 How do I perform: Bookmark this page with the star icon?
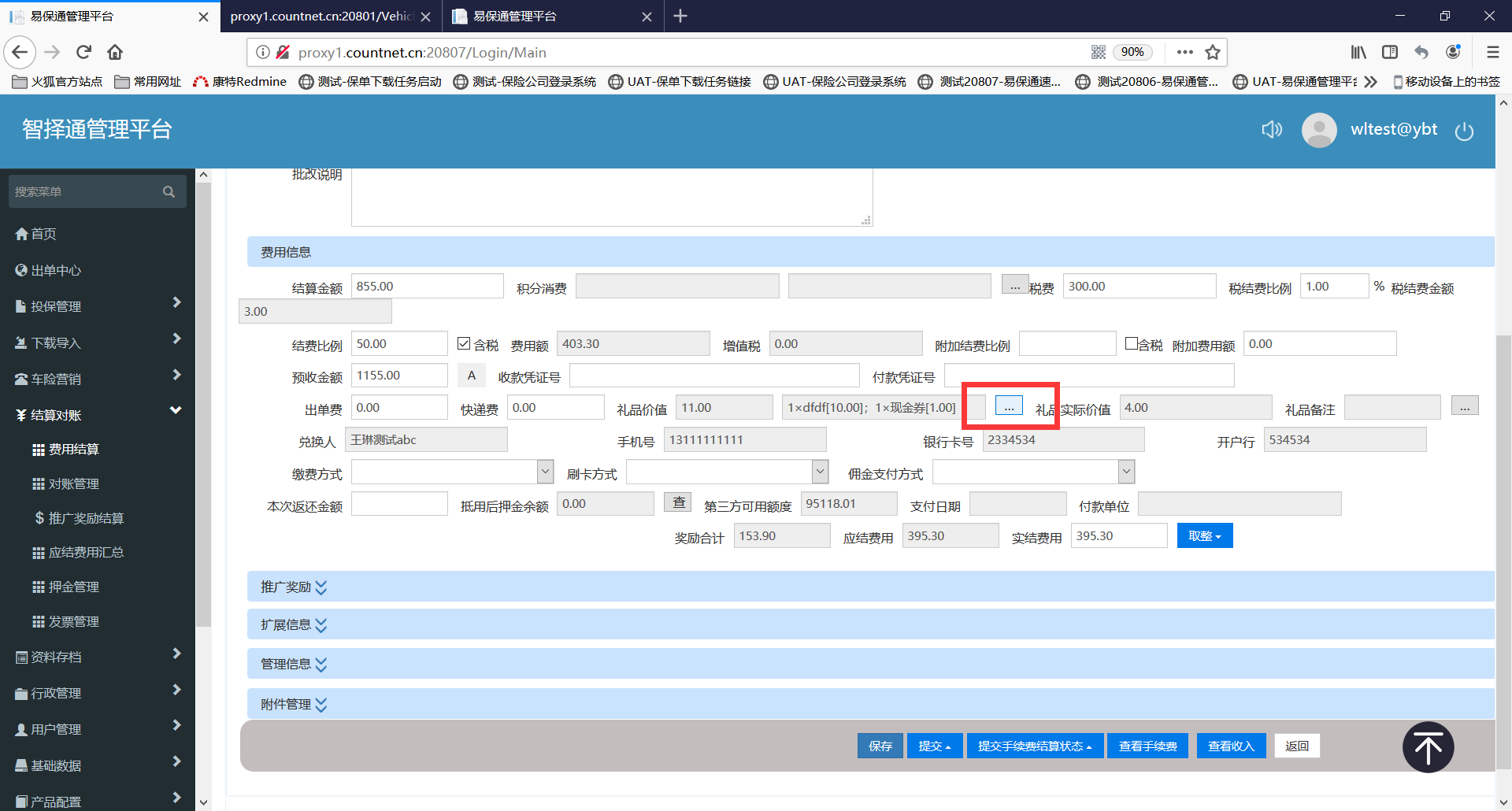point(1213,53)
